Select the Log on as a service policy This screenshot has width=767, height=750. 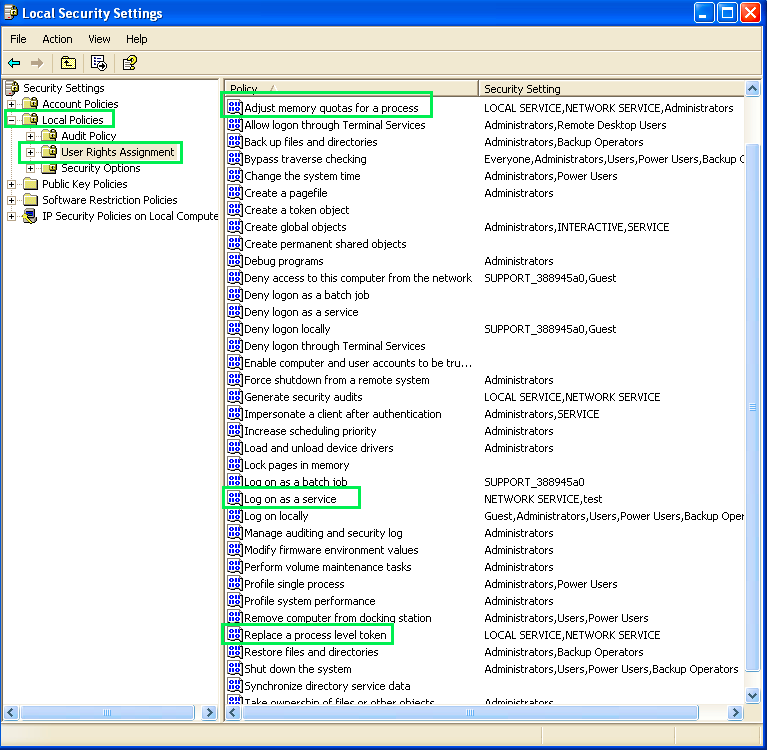(290, 499)
